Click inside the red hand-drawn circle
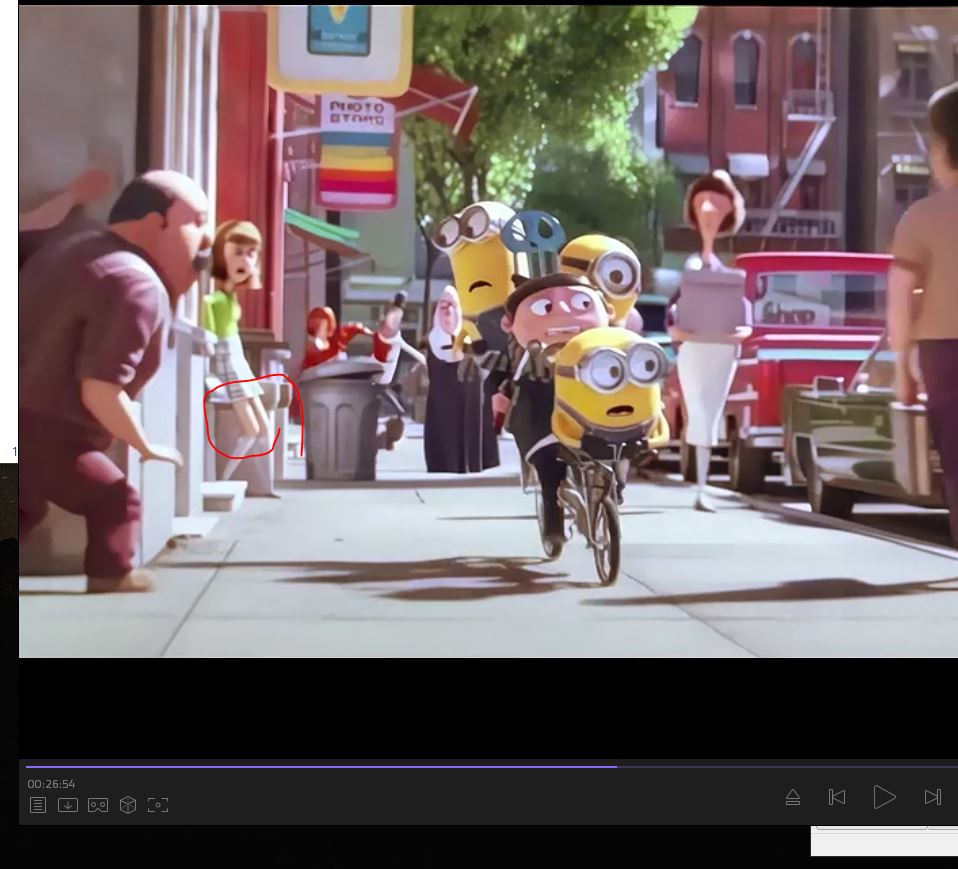This screenshot has width=958, height=869. [x=245, y=418]
